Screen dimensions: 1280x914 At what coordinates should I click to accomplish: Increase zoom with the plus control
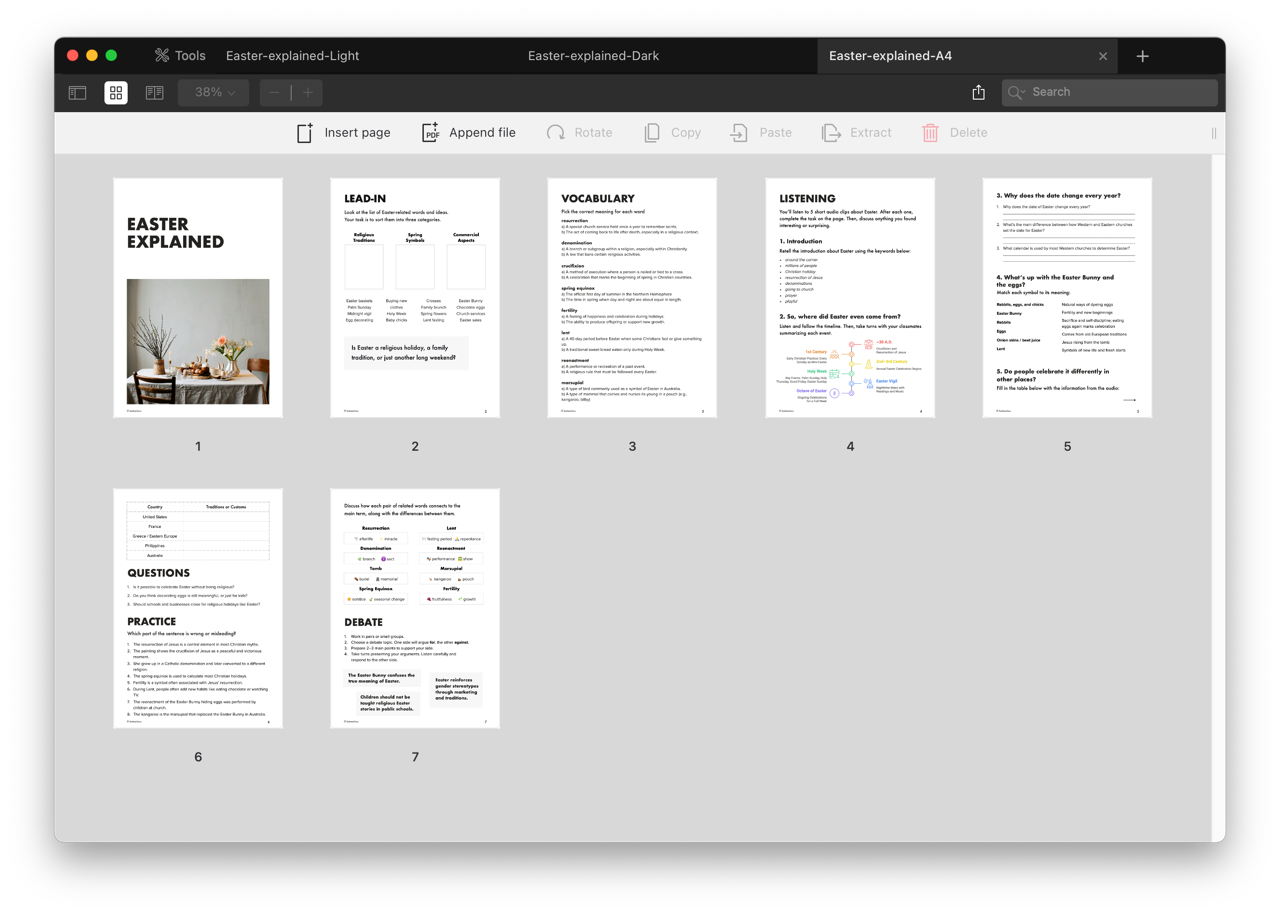click(x=308, y=91)
